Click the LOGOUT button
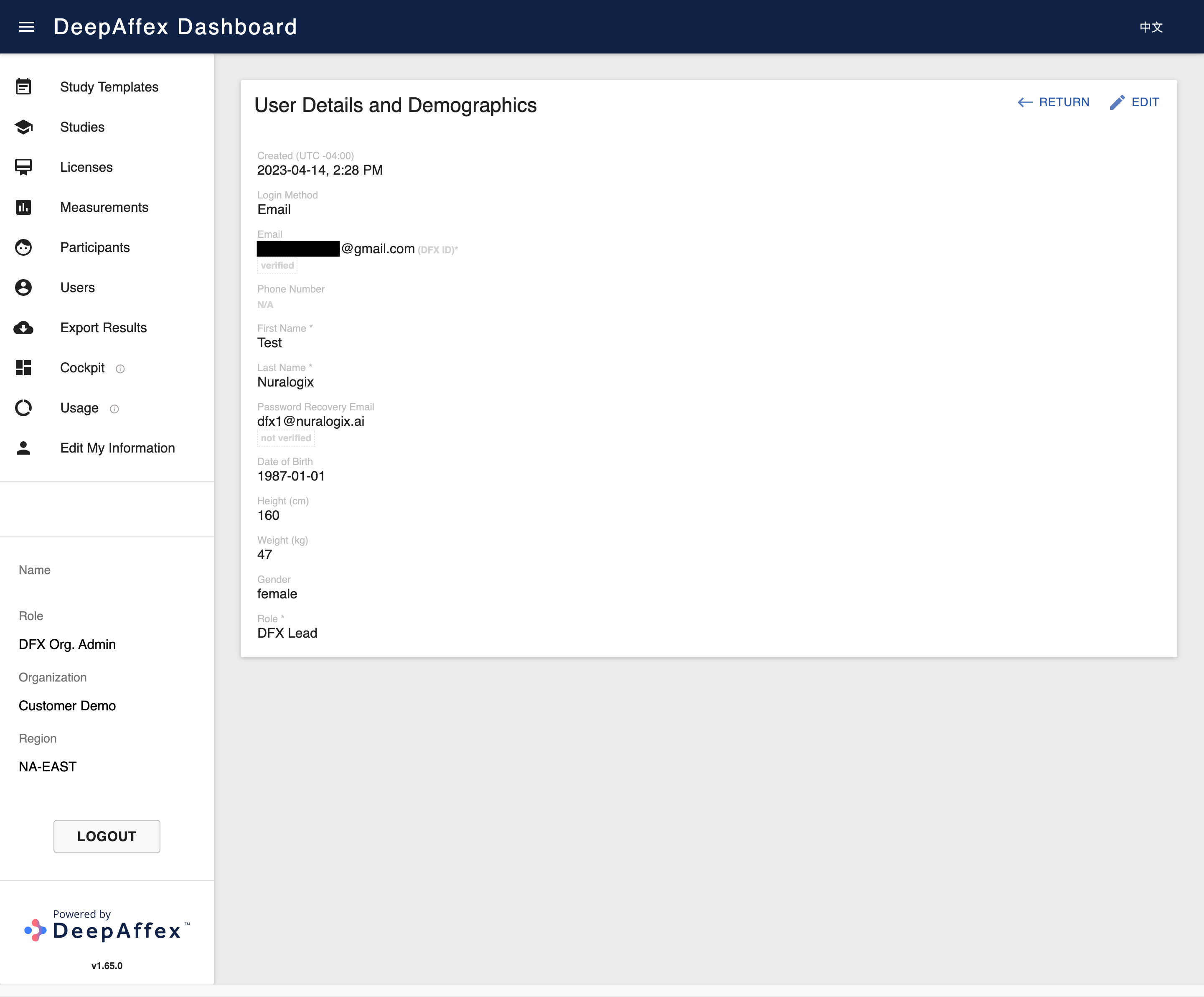 (107, 836)
